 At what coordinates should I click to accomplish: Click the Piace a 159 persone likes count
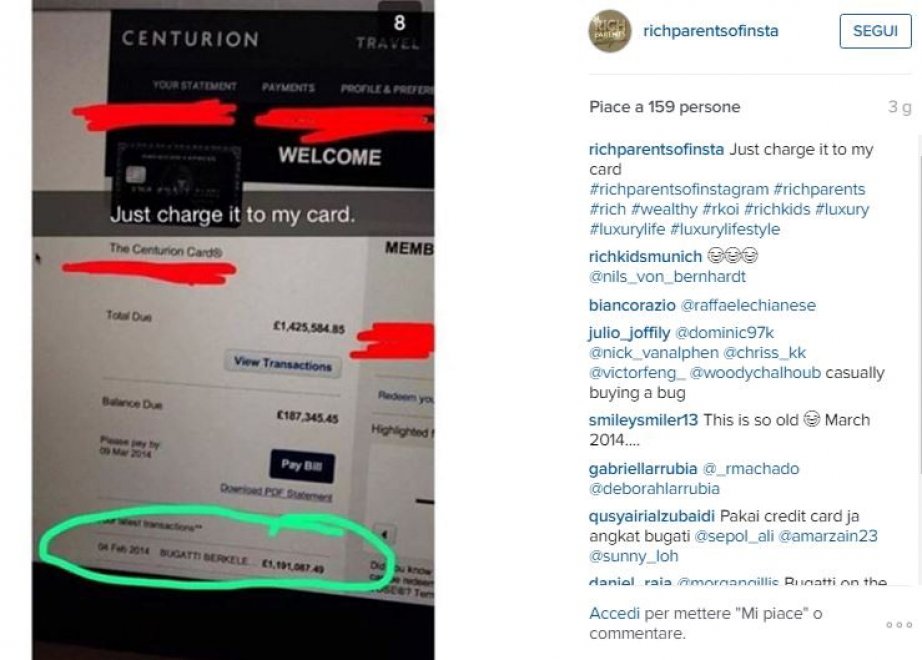coord(664,107)
